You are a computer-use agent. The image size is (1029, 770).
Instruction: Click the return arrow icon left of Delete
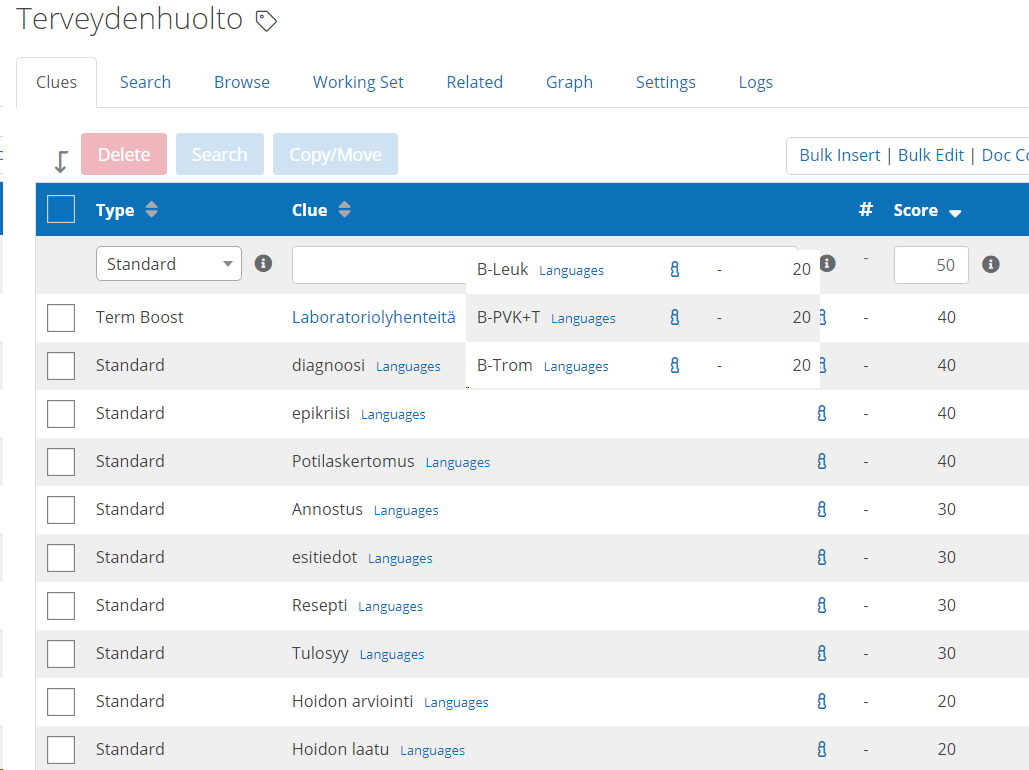click(61, 160)
